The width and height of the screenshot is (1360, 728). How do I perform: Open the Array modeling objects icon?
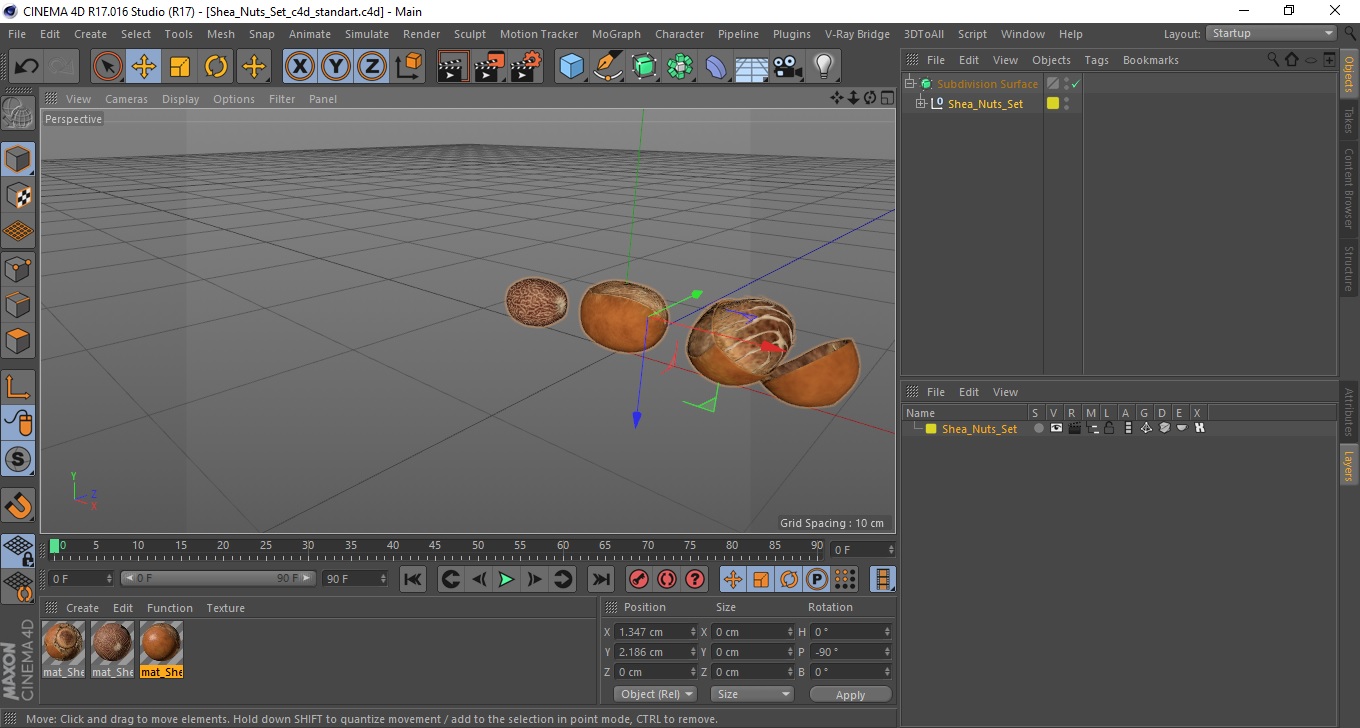point(680,67)
